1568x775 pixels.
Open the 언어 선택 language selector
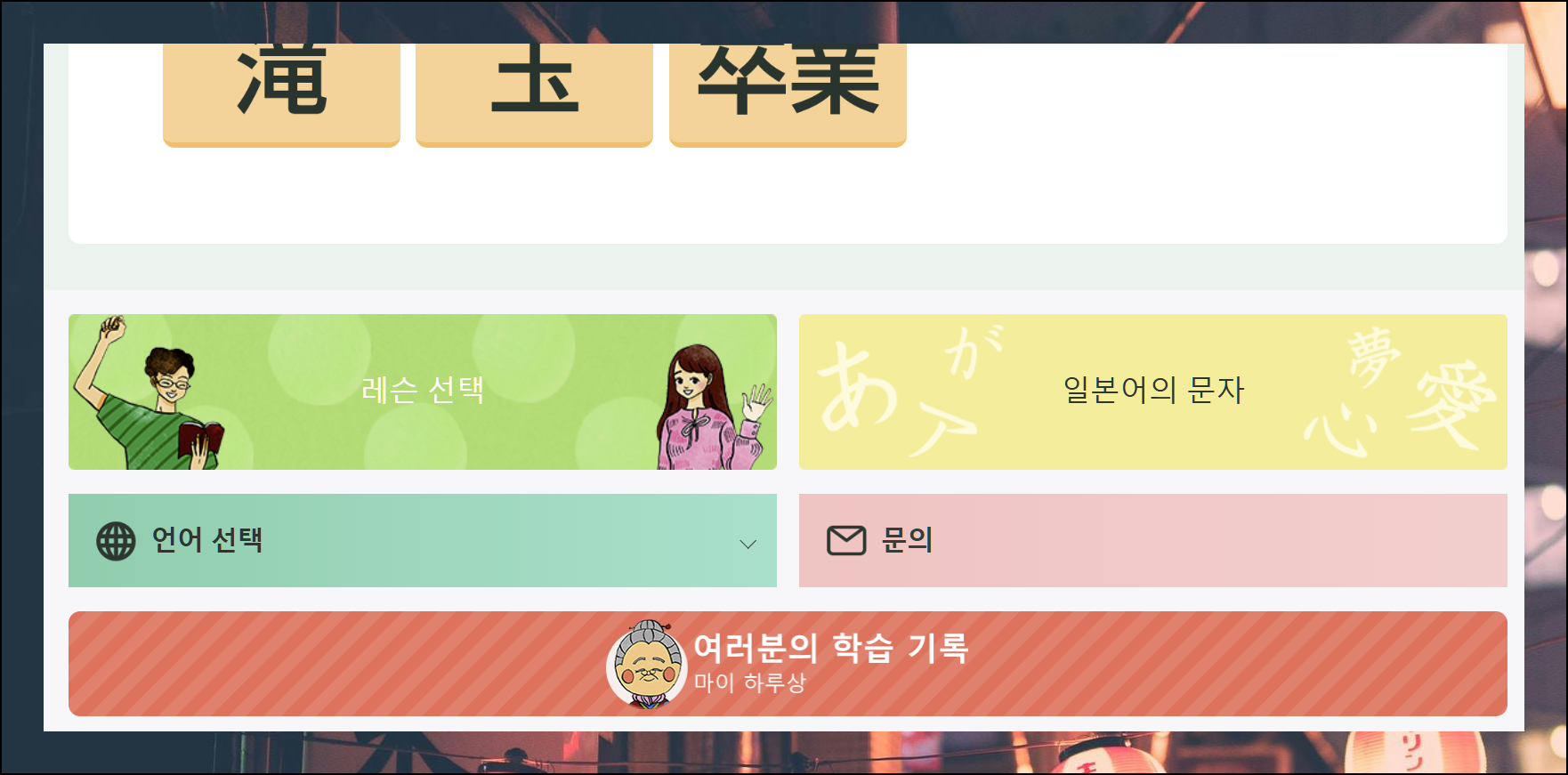coord(423,540)
